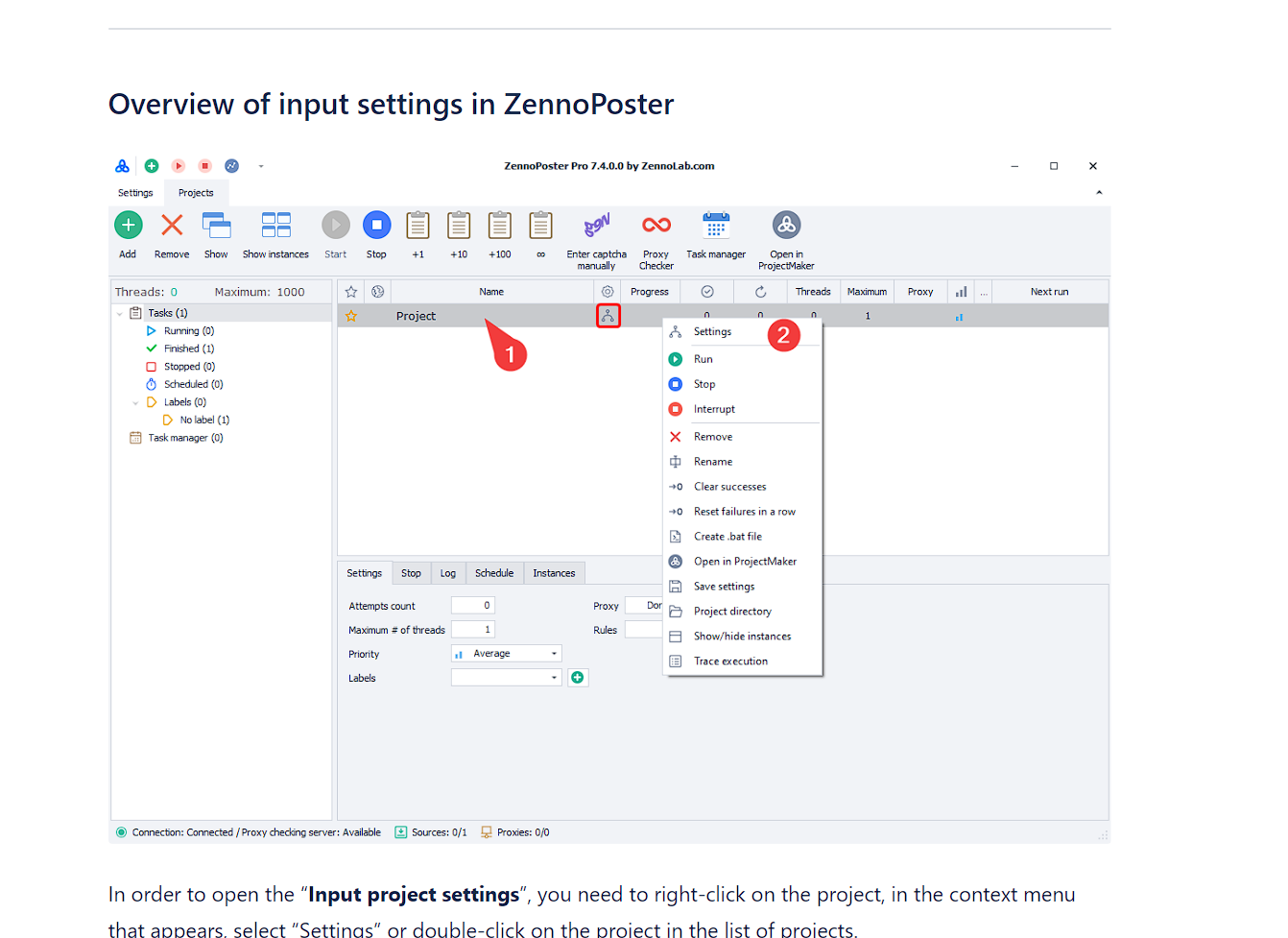Choose Project directory in the context menu

(743, 612)
